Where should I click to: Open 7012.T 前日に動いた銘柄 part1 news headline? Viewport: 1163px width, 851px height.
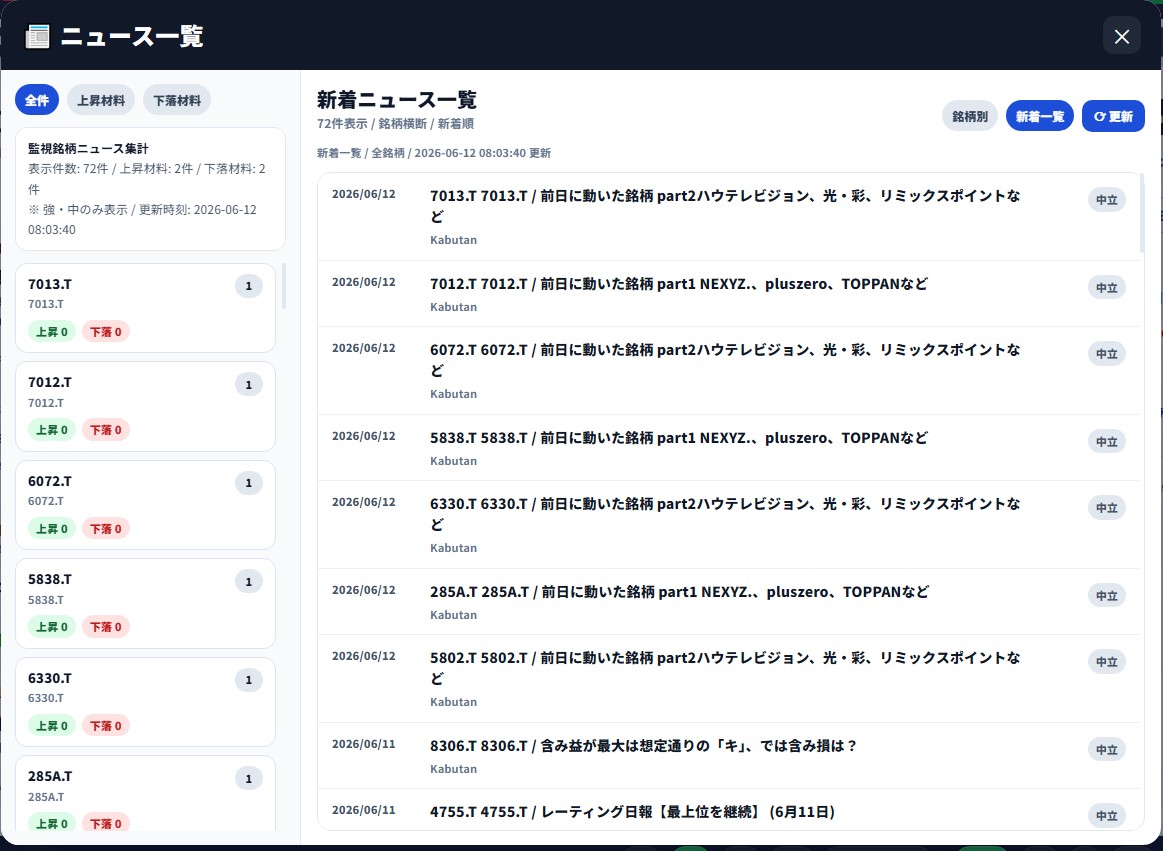point(679,283)
